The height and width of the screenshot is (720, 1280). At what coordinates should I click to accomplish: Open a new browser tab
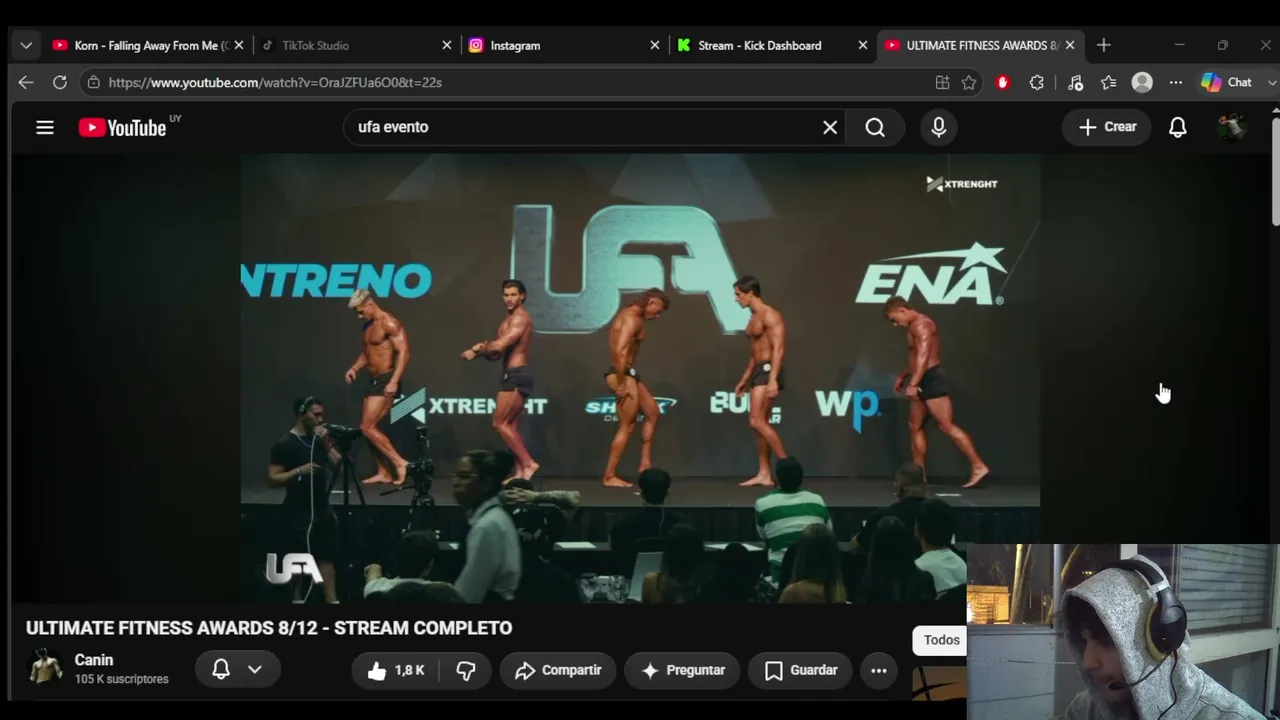(x=1104, y=45)
